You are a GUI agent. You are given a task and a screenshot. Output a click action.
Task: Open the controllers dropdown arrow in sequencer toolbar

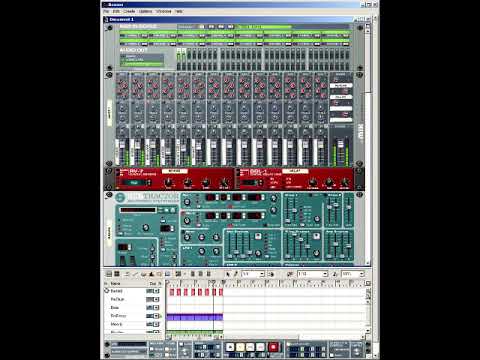coord(184,274)
